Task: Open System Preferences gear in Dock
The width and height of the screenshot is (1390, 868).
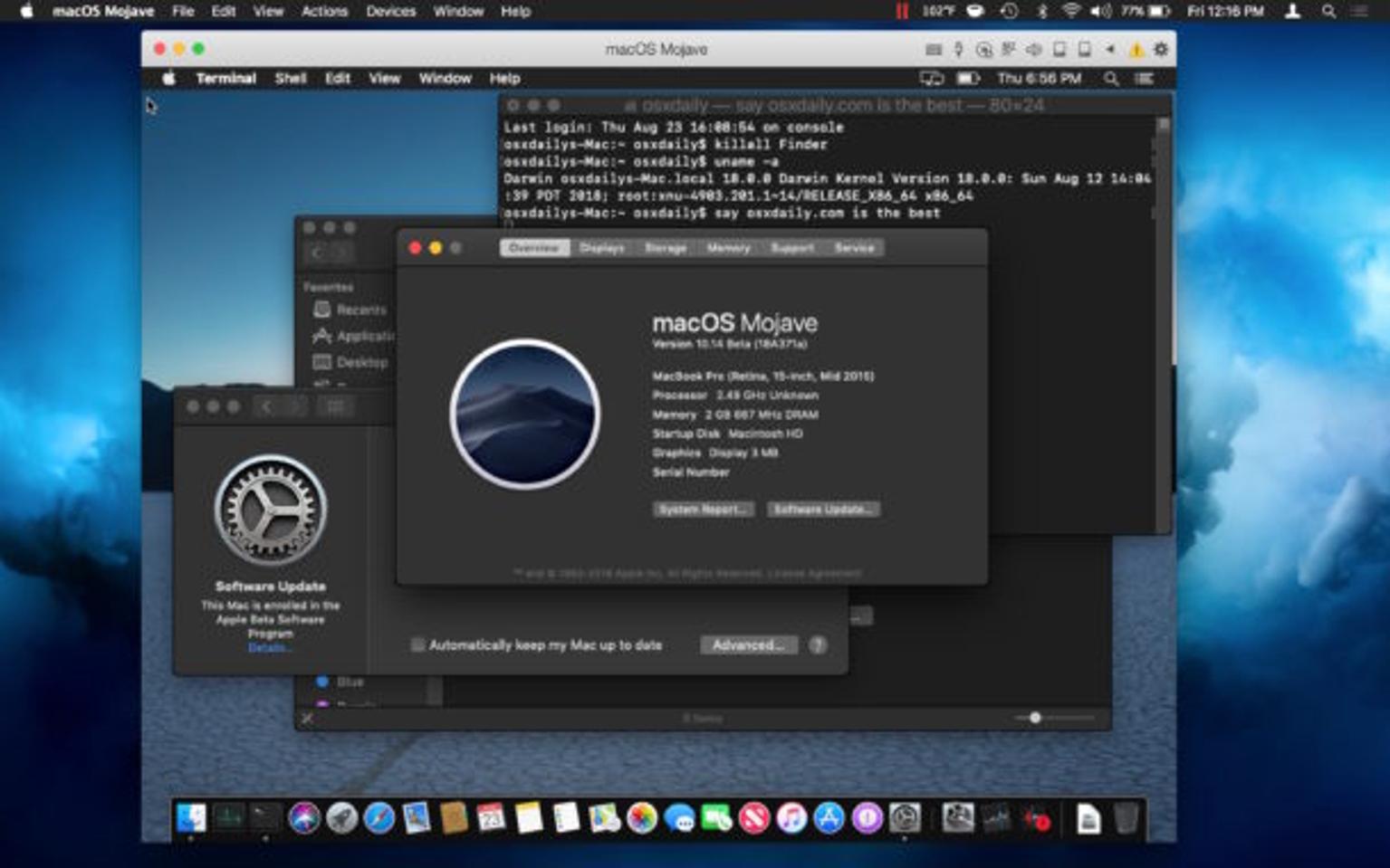Action: [904, 818]
